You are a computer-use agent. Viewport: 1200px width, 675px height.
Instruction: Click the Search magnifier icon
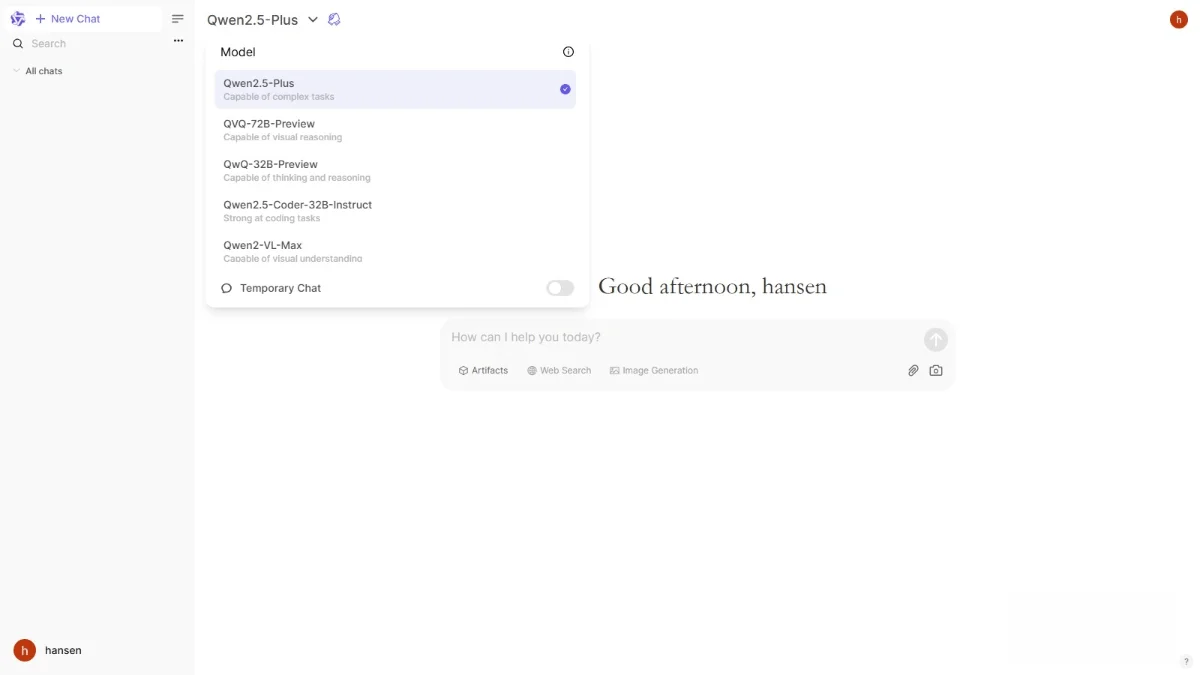click(17, 43)
